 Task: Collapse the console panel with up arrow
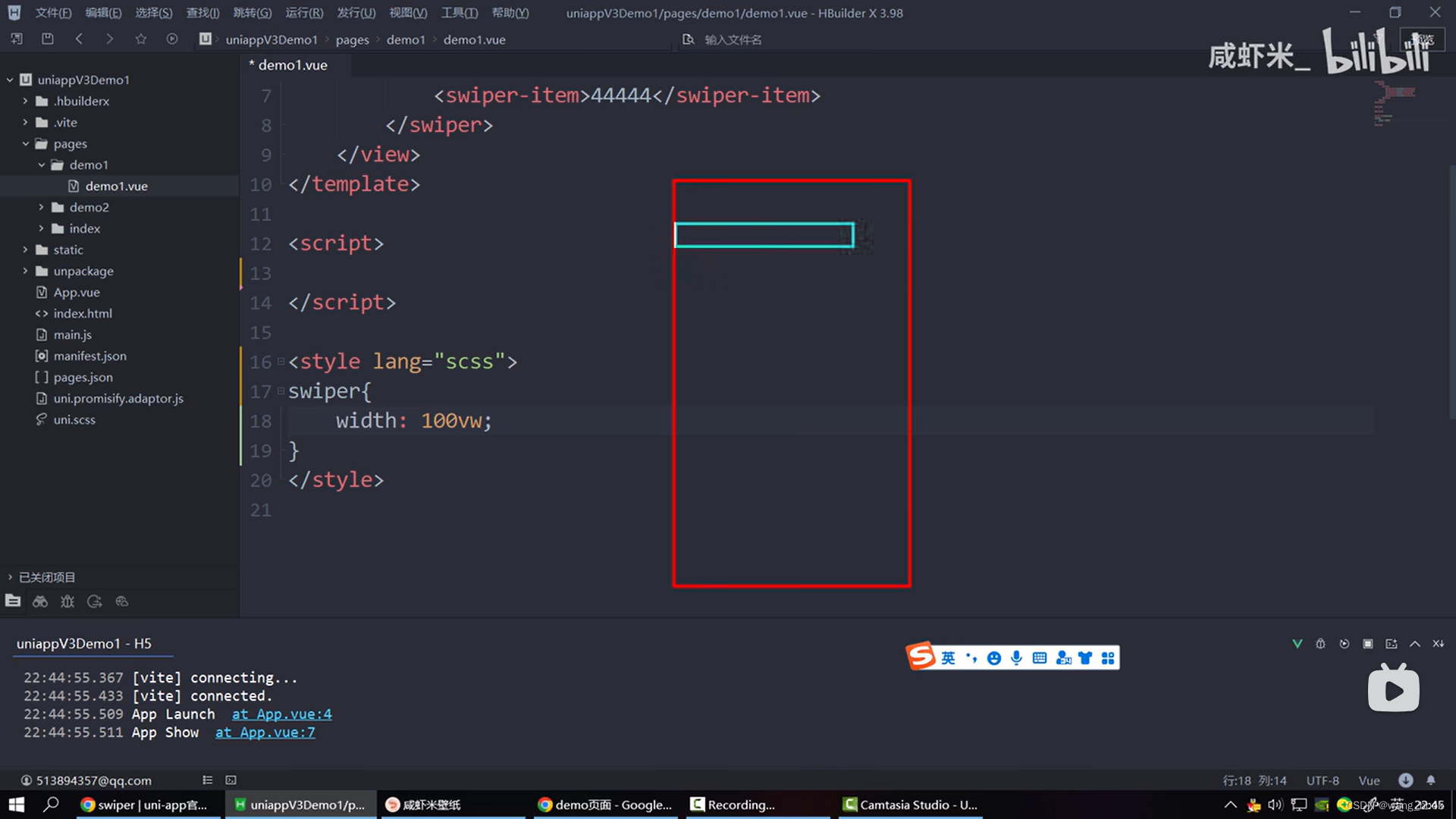pos(1415,644)
